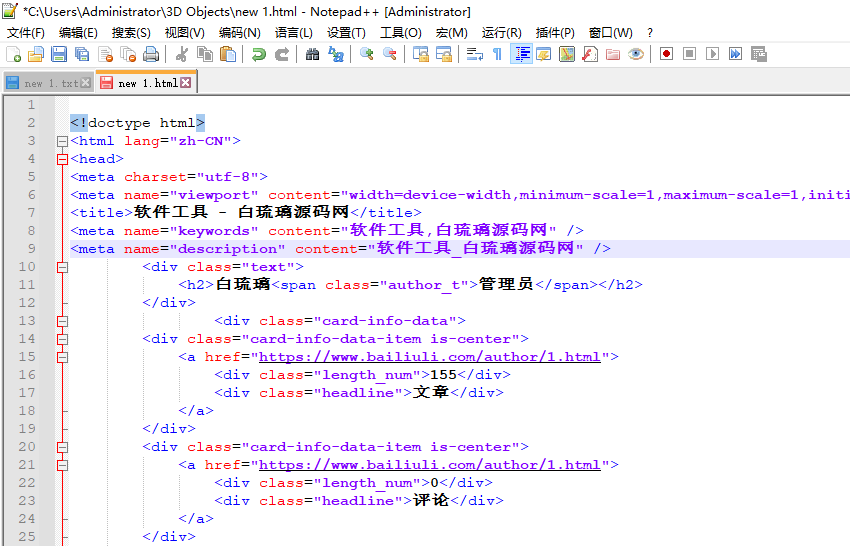This screenshot has width=850, height=546.
Task: Run macro multiple times icon
Action: (x=735, y=54)
